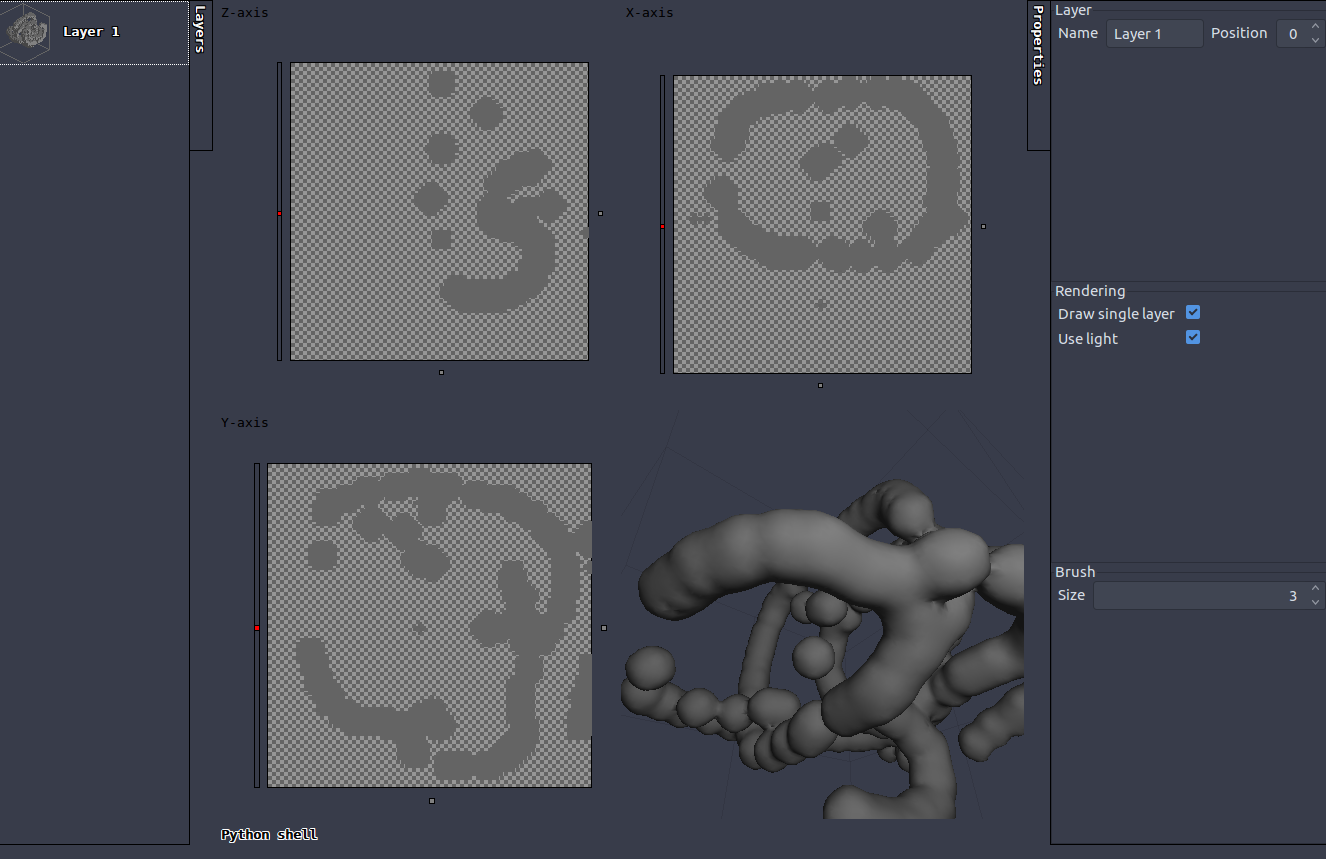
Task: Click the X-axis view vertical slice slider
Action: pyautogui.click(x=663, y=224)
